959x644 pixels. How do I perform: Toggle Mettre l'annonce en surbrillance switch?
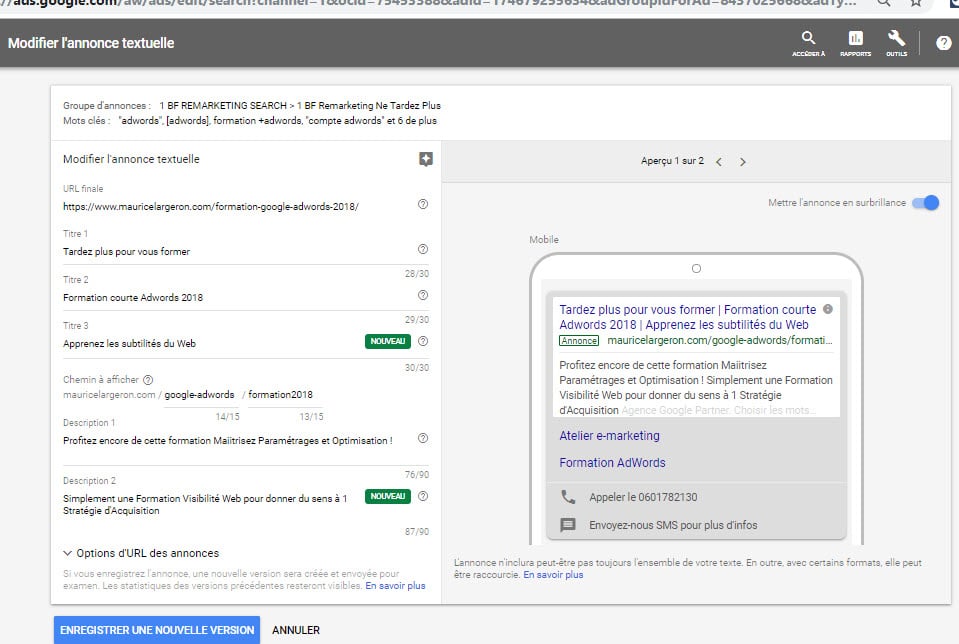click(x=925, y=202)
